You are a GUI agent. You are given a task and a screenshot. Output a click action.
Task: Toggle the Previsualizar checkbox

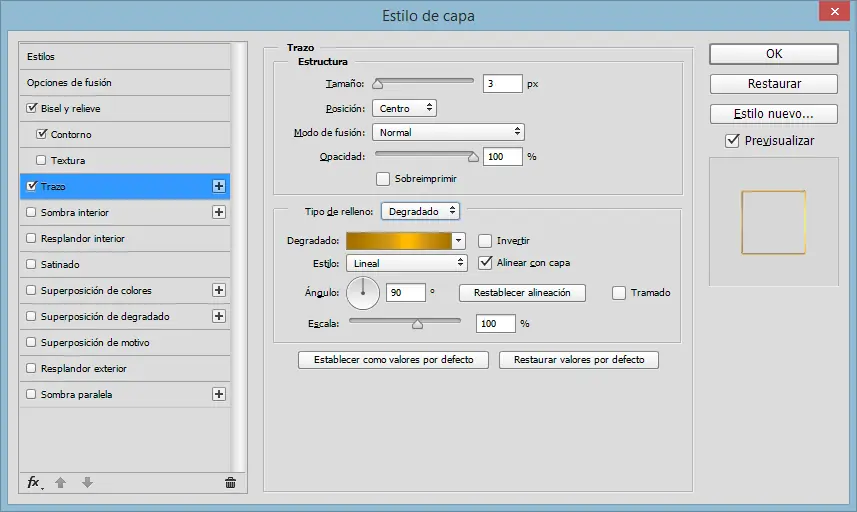732,141
